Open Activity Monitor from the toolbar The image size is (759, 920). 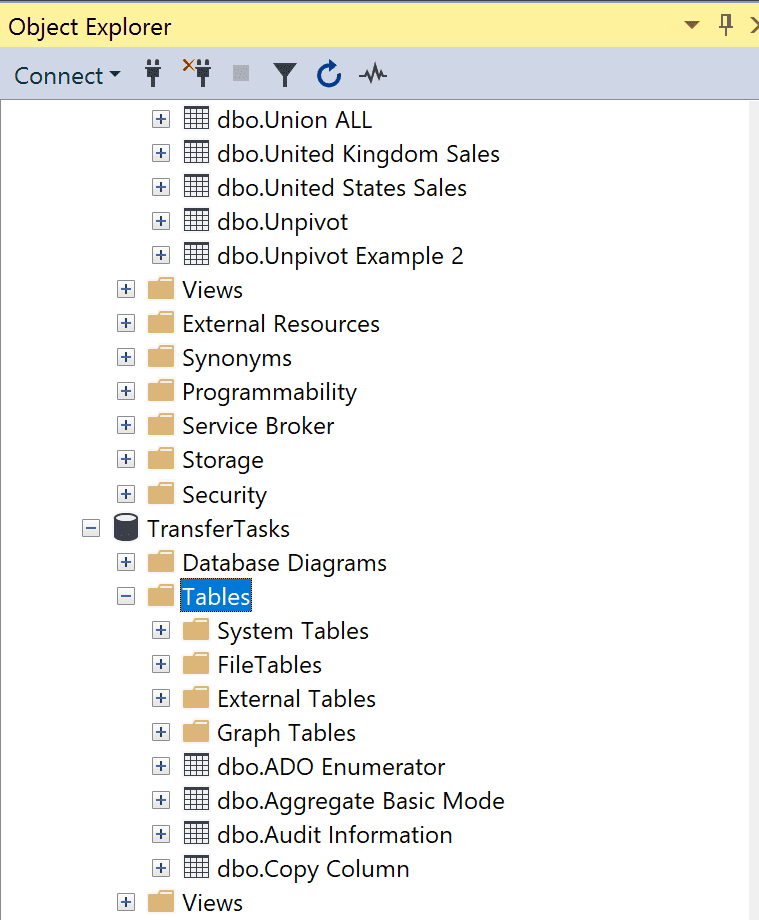372,74
